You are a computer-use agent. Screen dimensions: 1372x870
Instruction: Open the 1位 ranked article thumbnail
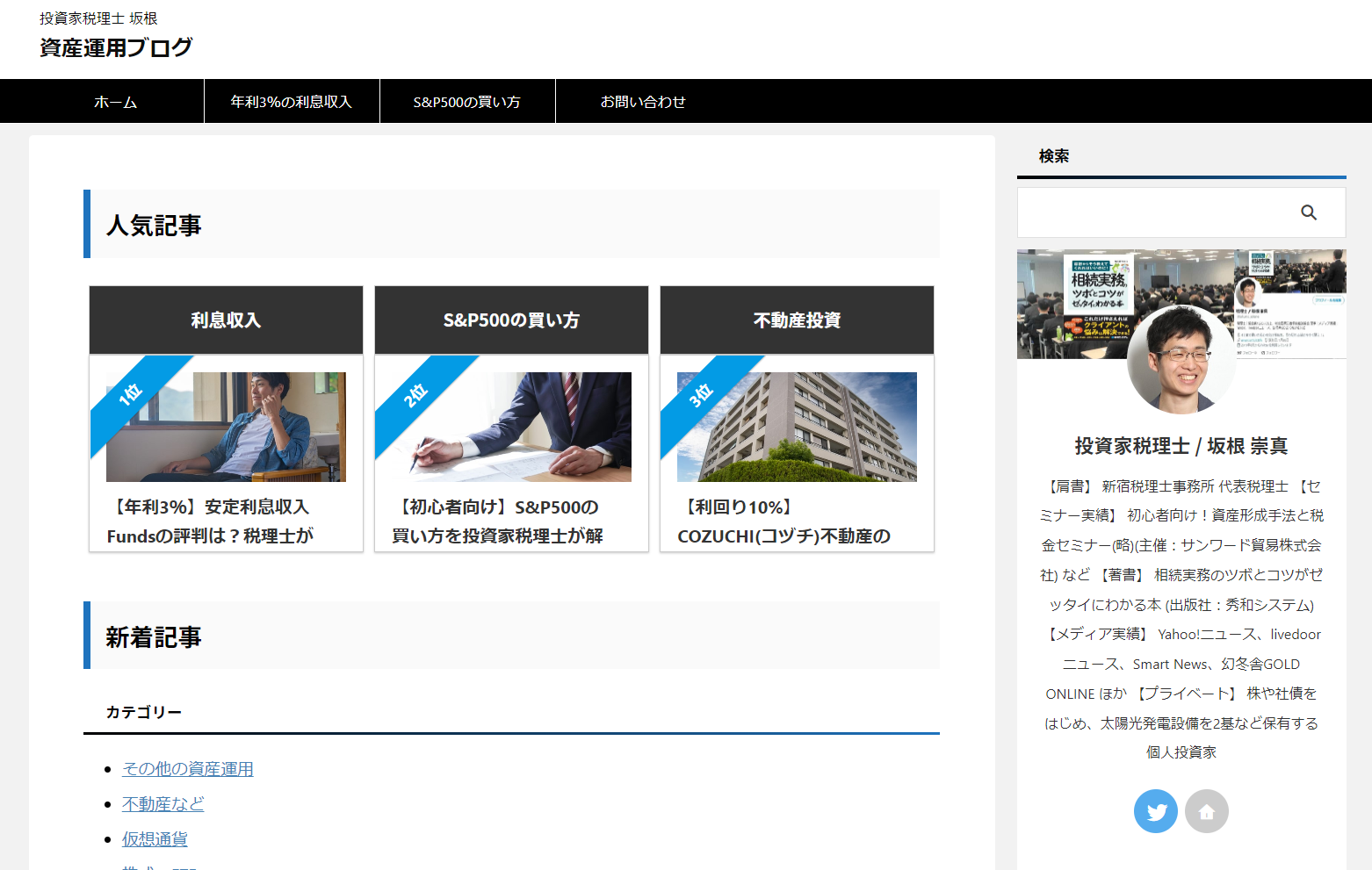tap(226, 427)
